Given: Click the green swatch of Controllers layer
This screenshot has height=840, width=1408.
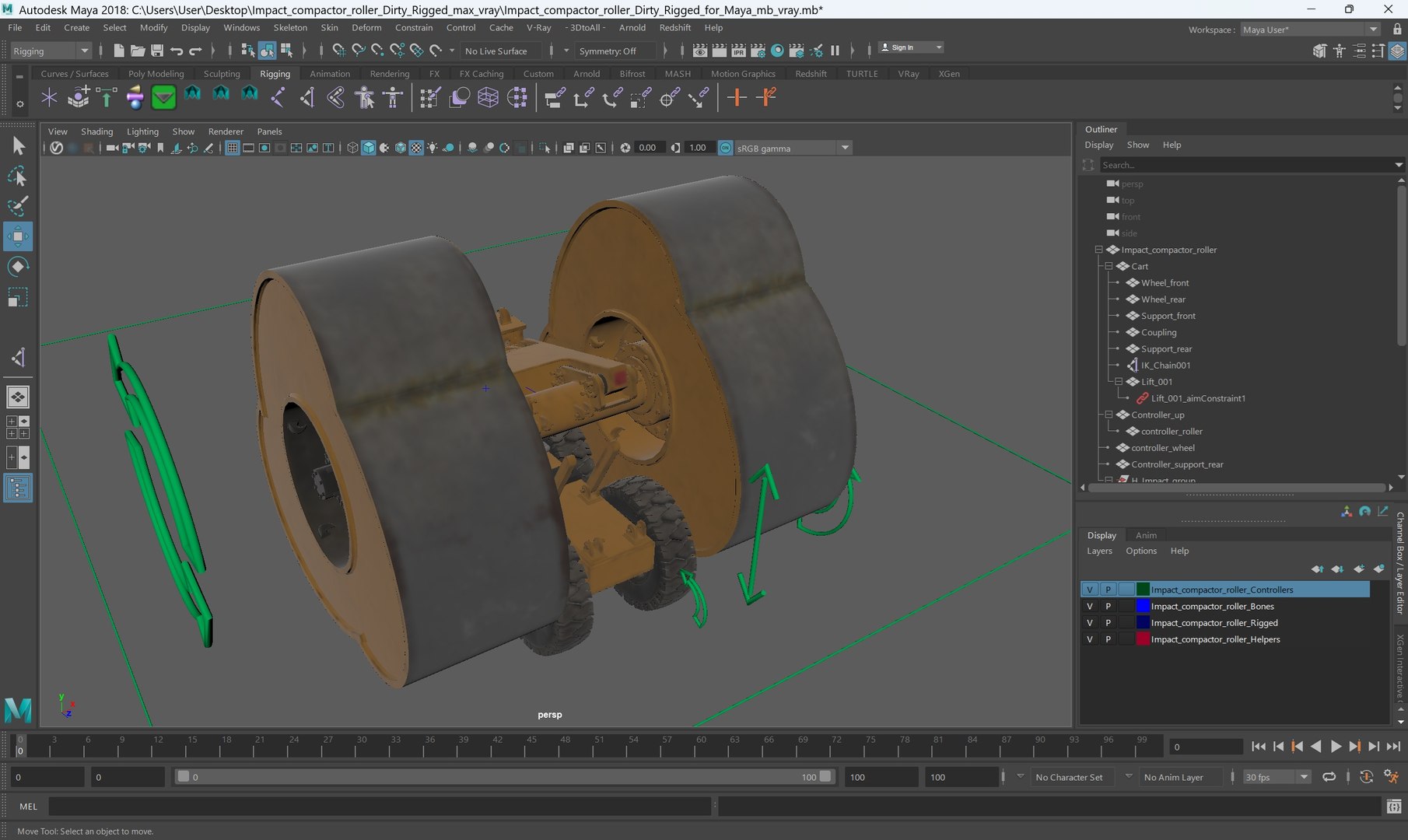Looking at the screenshot, I should point(1143,590).
